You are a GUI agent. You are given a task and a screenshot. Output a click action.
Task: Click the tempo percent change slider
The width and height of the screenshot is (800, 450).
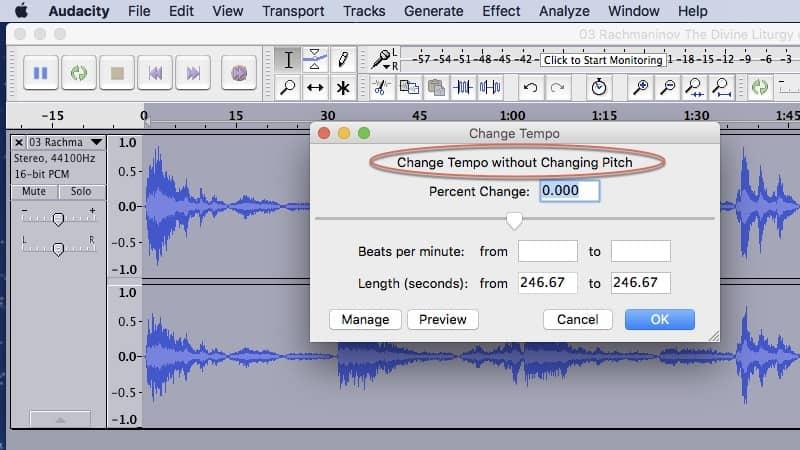coord(514,220)
